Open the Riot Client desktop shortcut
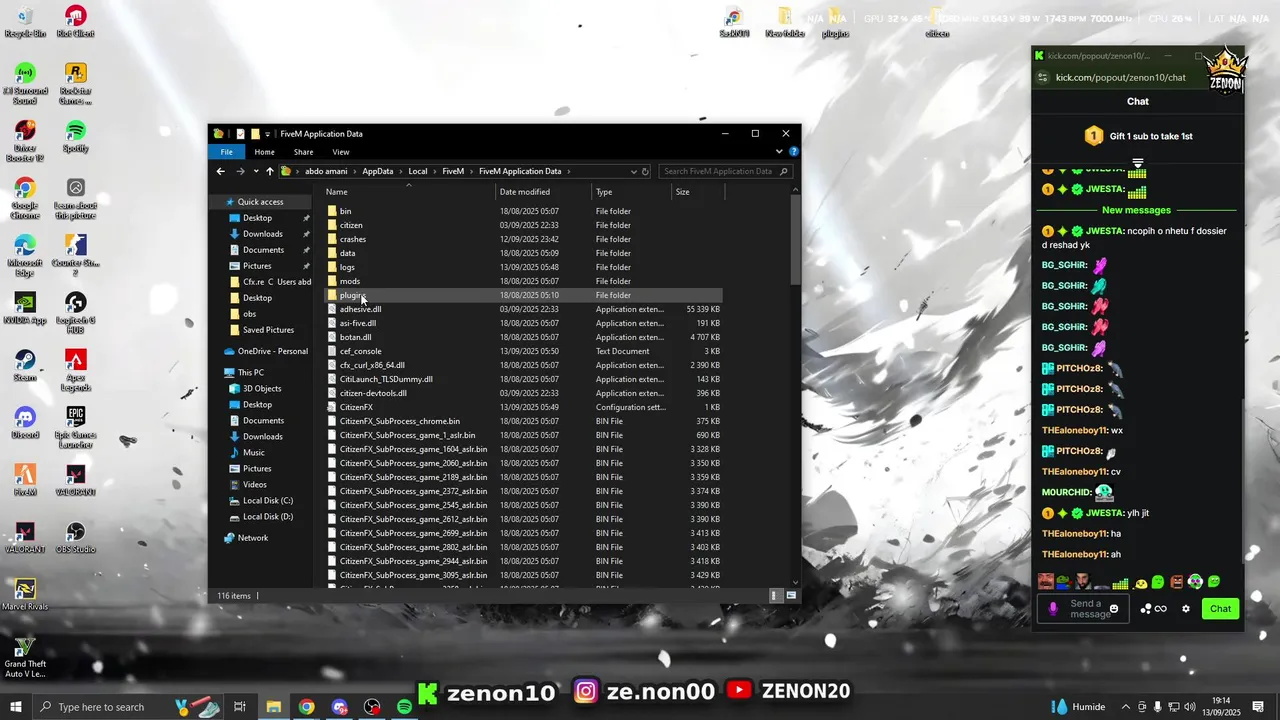Viewport: 1280px width, 720px height. point(75,21)
